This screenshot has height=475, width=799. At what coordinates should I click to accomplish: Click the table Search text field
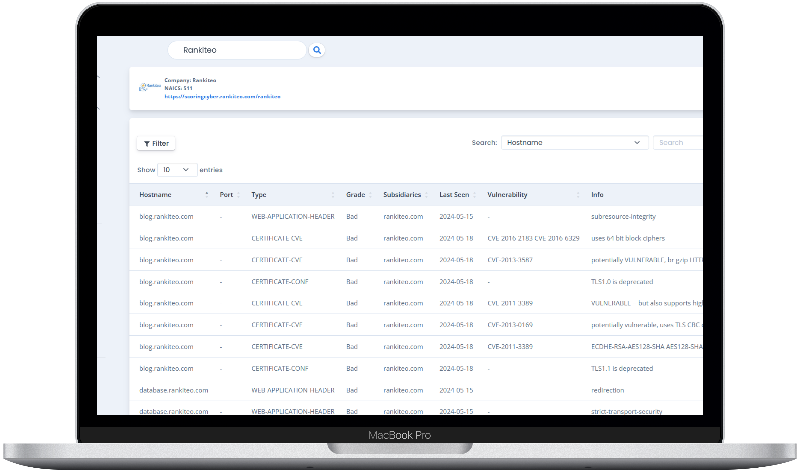click(678, 143)
